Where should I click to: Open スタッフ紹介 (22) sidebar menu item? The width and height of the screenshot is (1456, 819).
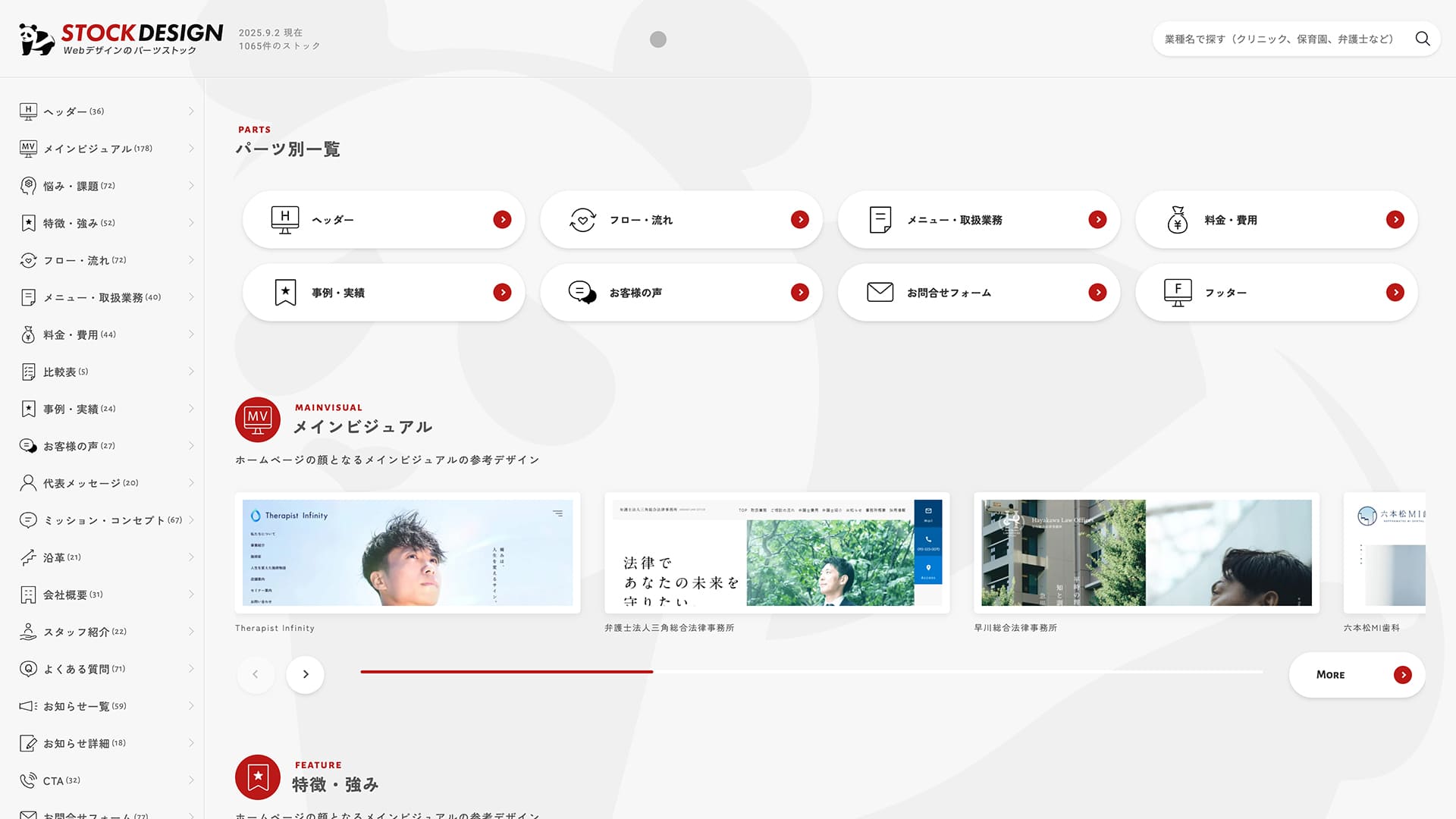106,632
